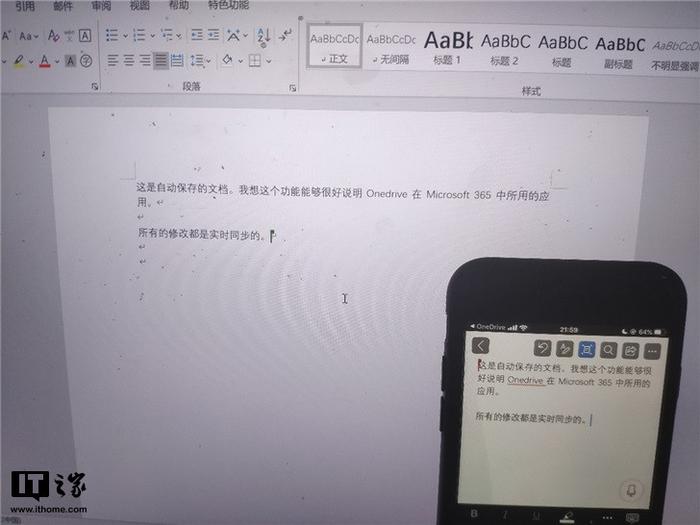Image resolution: width=700 pixels, height=525 pixels.
Task: Click the borders icon
Action: (x=255, y=61)
